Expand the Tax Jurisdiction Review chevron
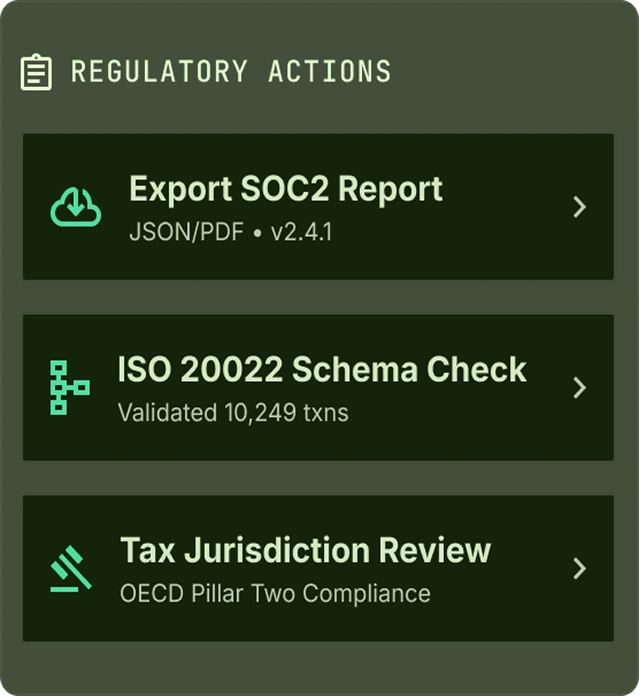Viewport: 640px width, 696px height. pyautogui.click(x=579, y=569)
